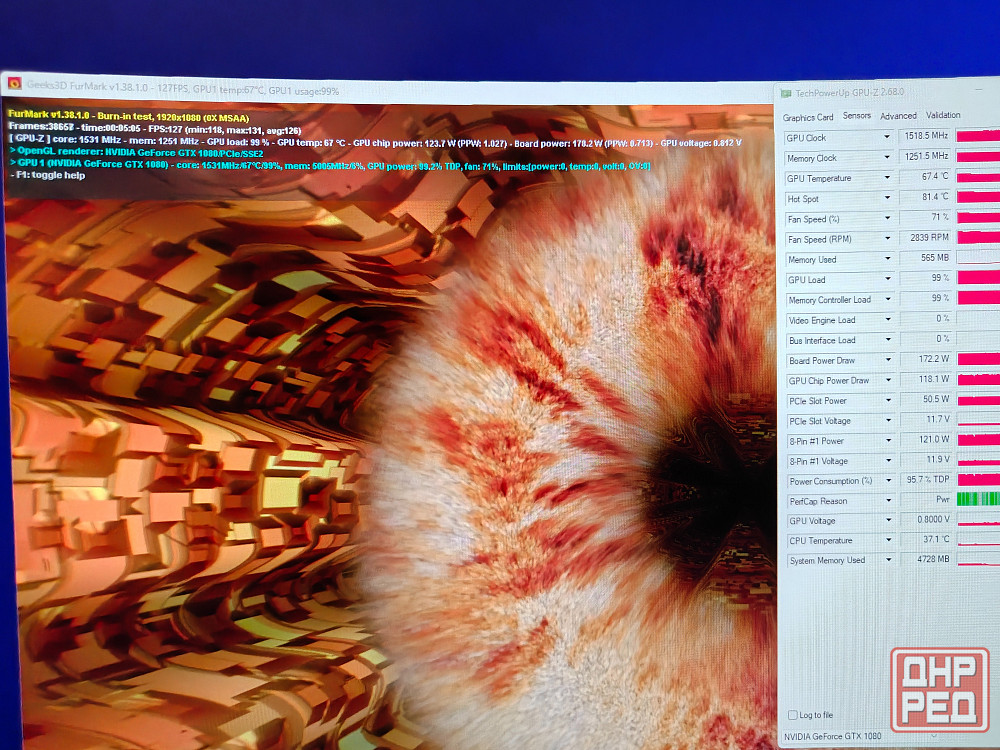The image size is (1000, 750).
Task: Expand the Hot Spot sensor dropdown
Action: pos(886,199)
